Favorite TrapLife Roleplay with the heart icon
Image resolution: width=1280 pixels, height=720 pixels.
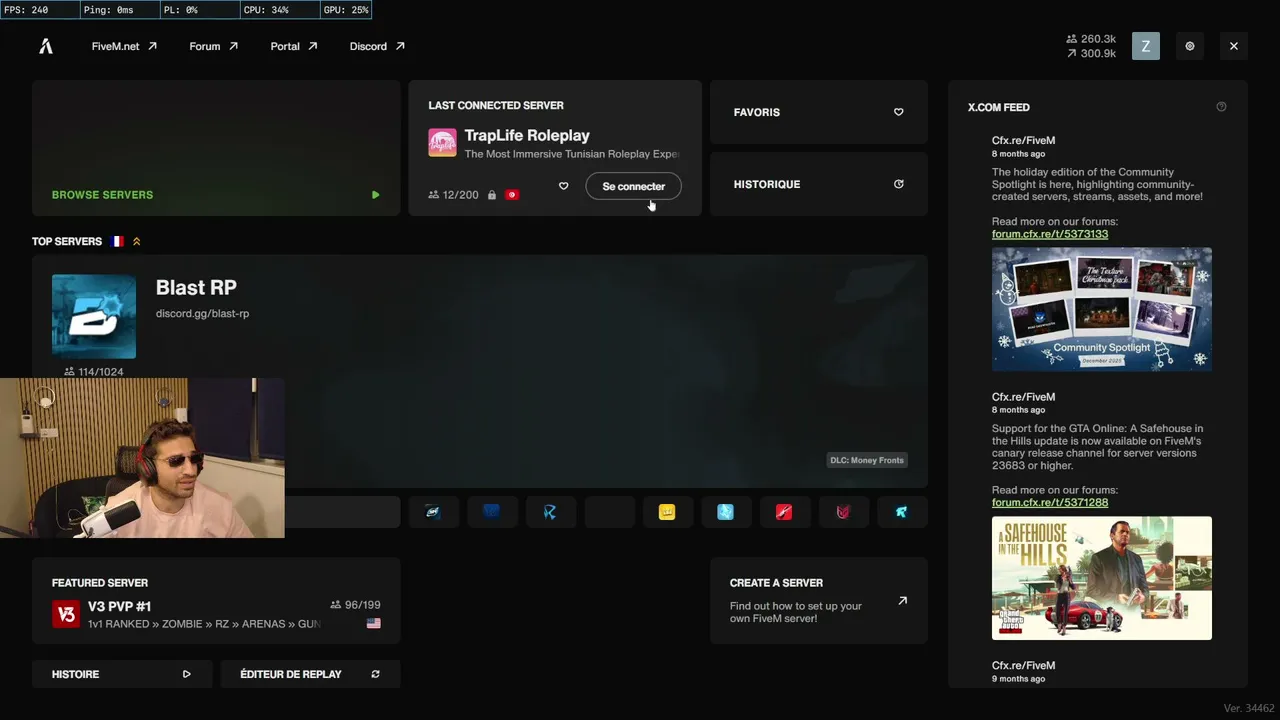coord(563,186)
